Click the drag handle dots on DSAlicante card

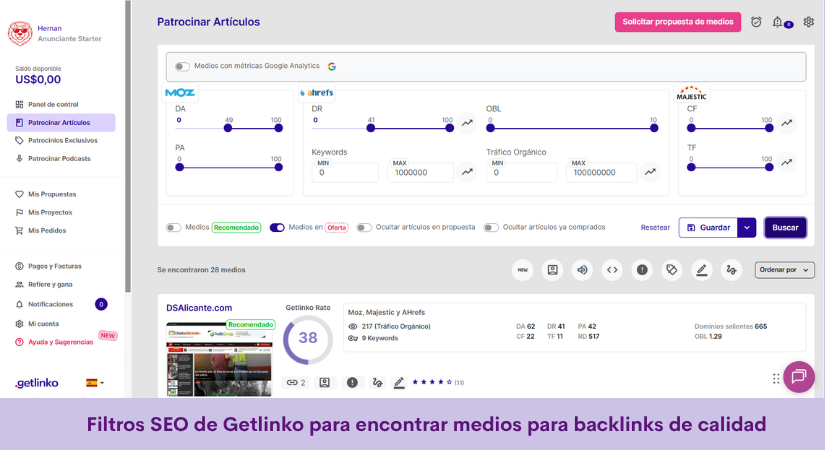tap(776, 378)
